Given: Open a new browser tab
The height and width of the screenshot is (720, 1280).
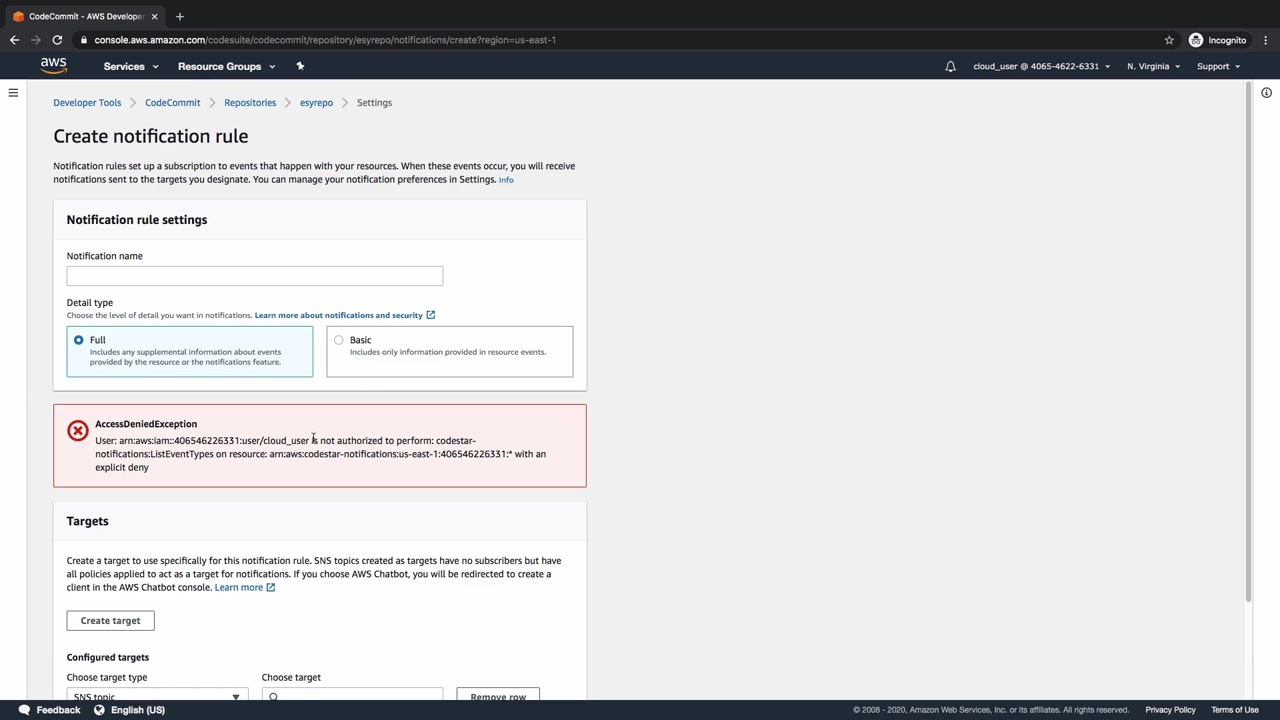Looking at the screenshot, I should point(180,16).
